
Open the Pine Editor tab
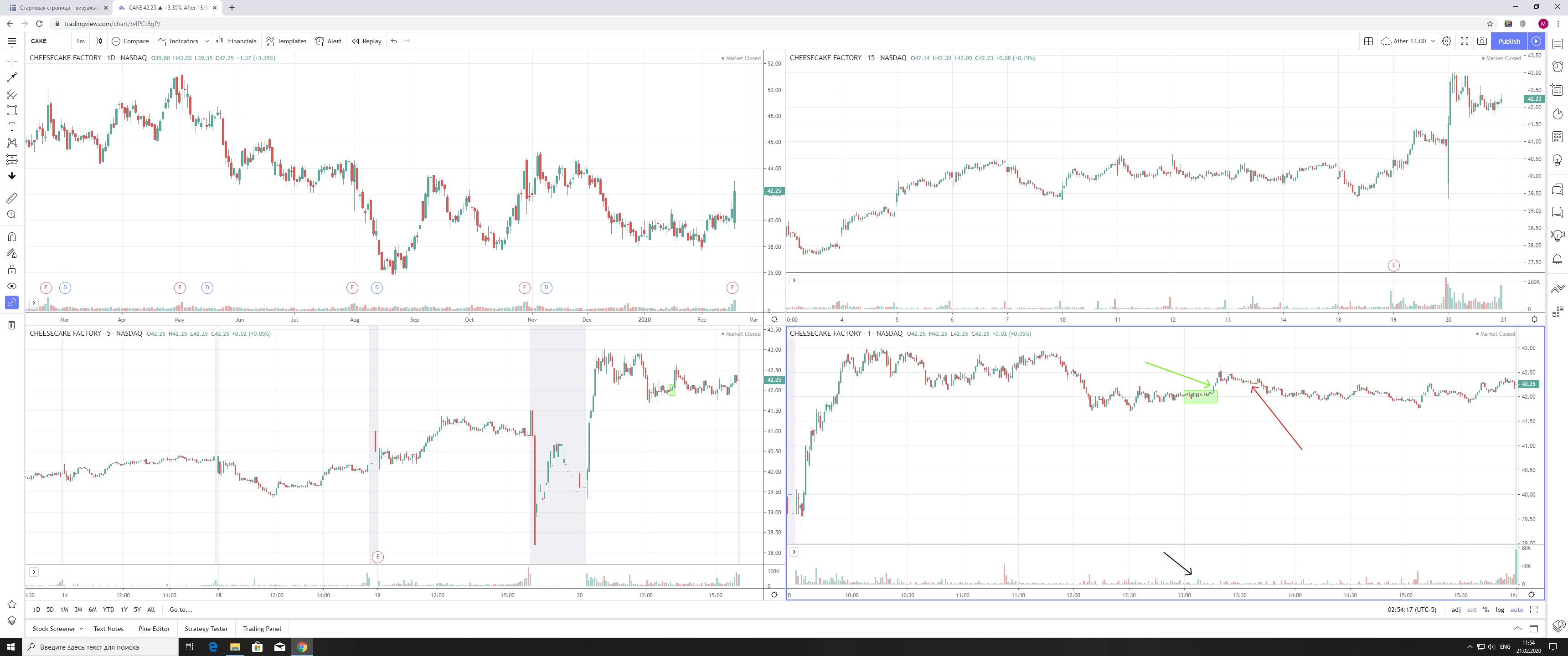(x=154, y=629)
